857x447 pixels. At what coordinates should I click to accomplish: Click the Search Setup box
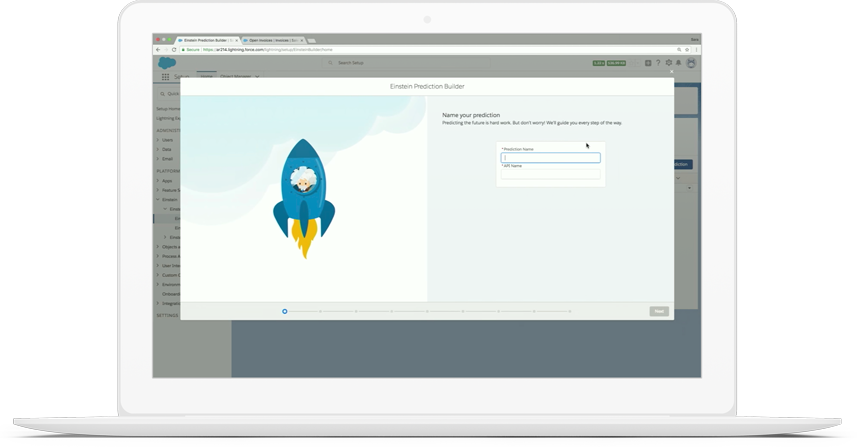(x=407, y=63)
